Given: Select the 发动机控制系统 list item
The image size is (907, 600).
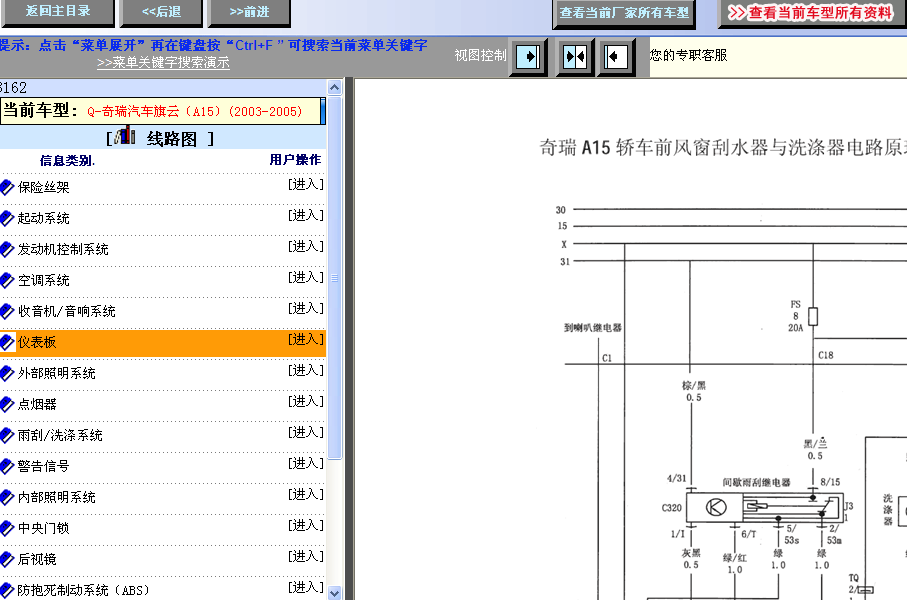Looking at the screenshot, I should [63, 249].
